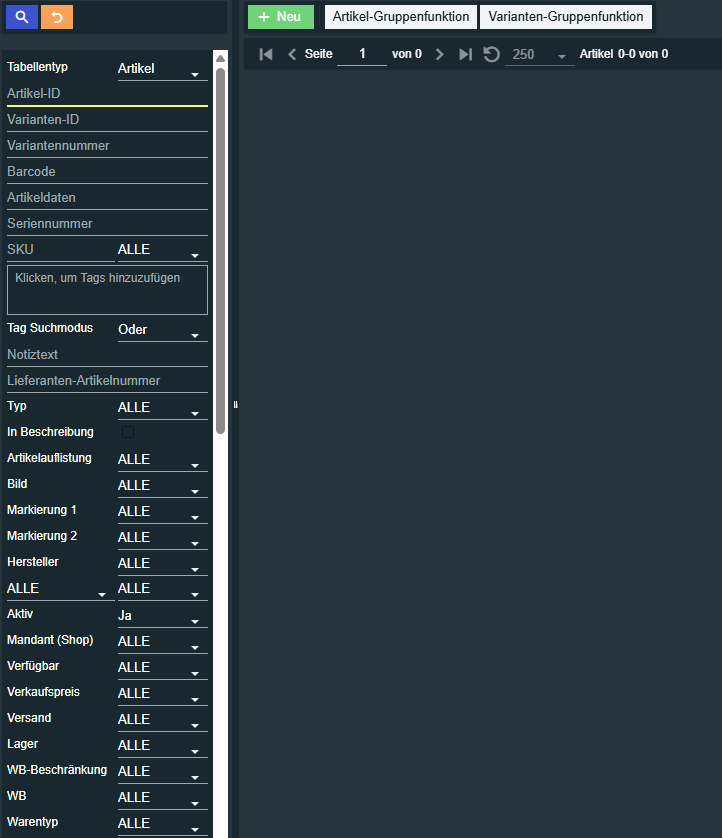Viewport: 722px width, 838px height.
Task: Open the Tabellentyp dropdown
Action: point(162,68)
